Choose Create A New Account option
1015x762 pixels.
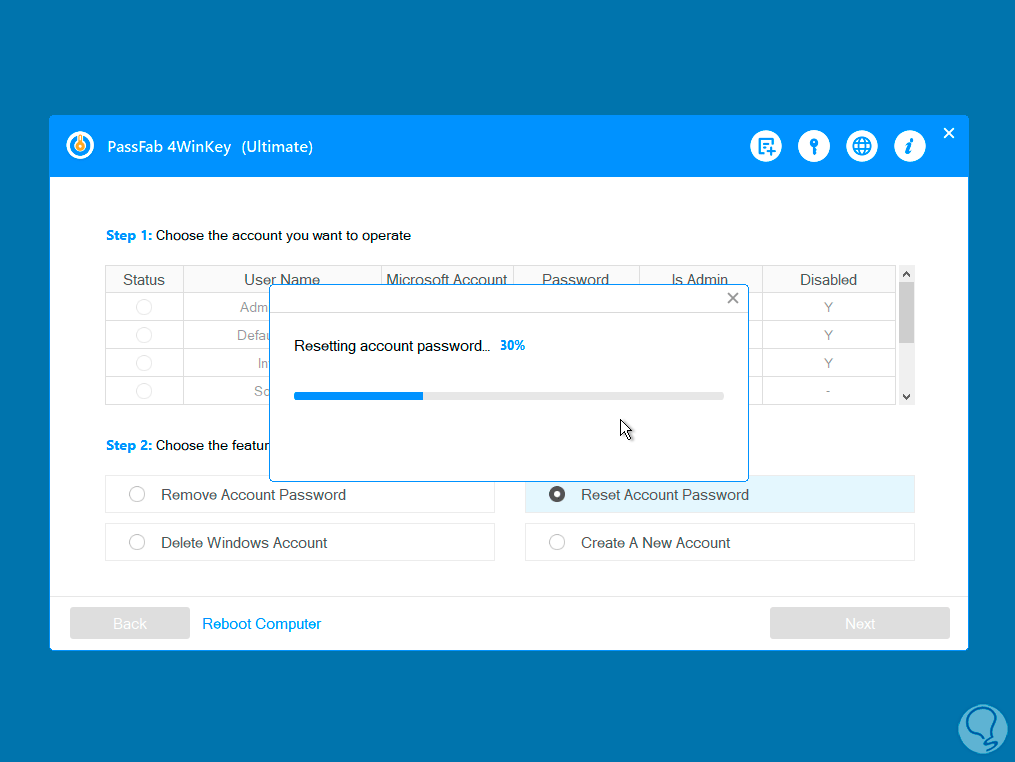[719, 543]
